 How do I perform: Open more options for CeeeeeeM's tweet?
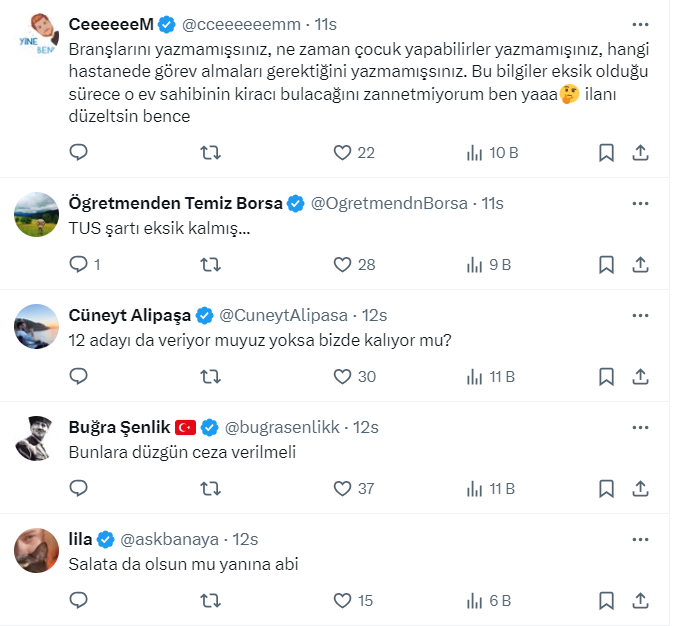[641, 23]
